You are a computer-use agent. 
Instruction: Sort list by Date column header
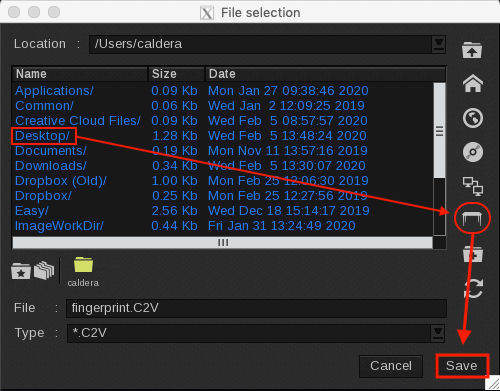(x=325, y=74)
